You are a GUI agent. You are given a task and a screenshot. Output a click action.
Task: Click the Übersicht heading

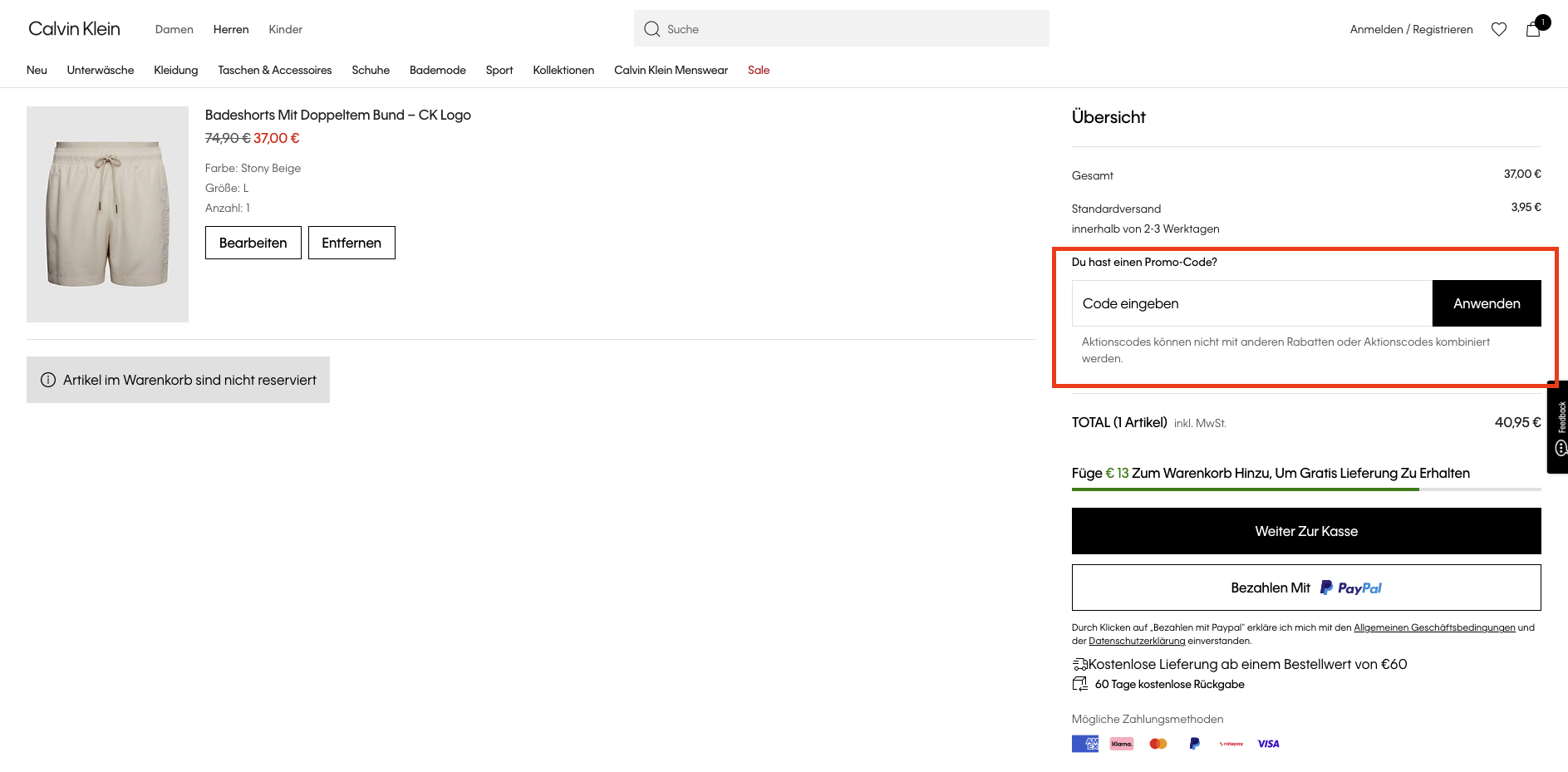click(x=1108, y=117)
